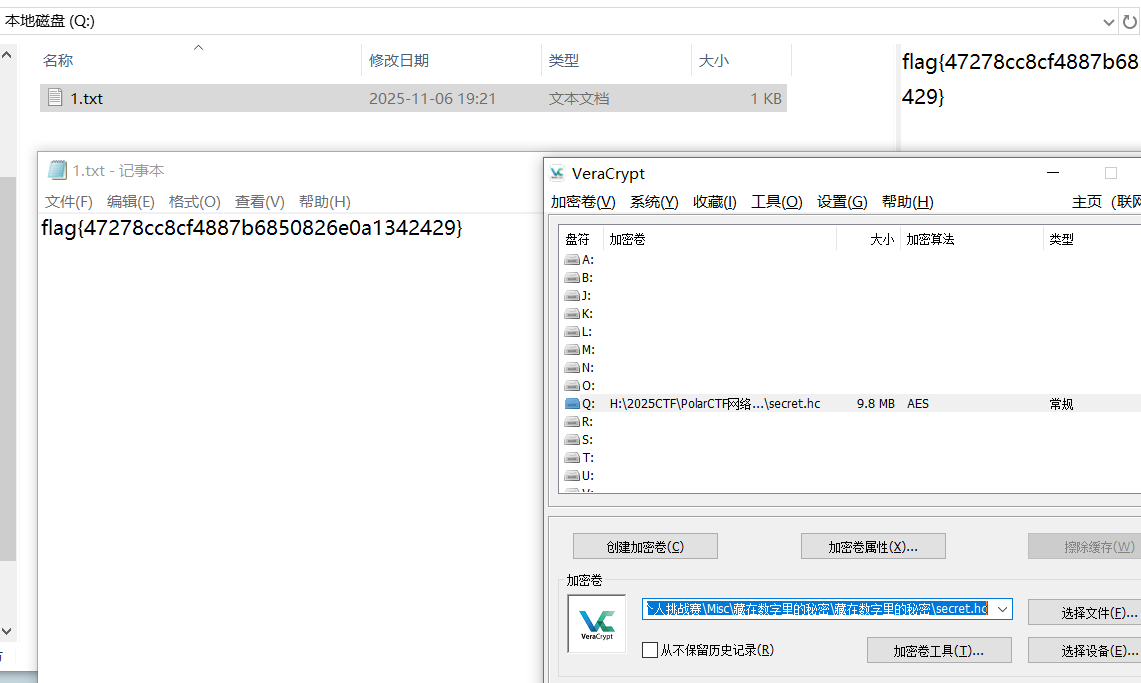
Task: Maximize the VeraCrypt window
Action: point(1110,173)
